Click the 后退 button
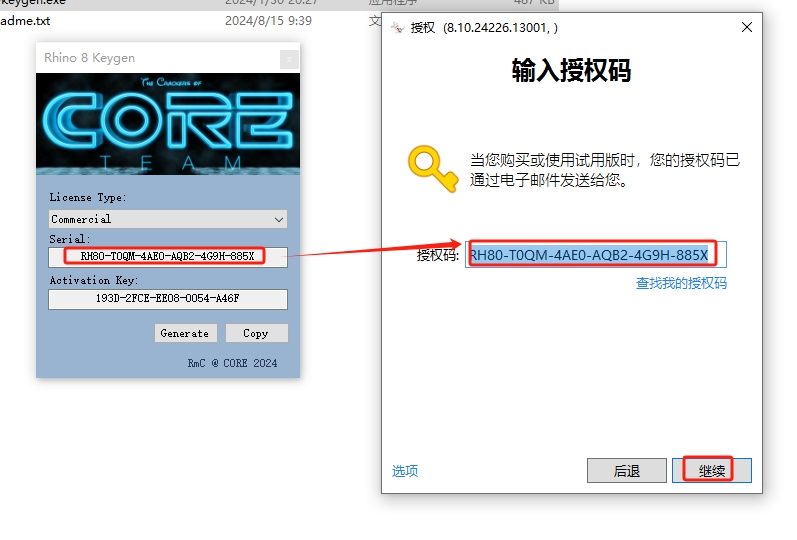Viewport: 797px width, 540px height. click(x=626, y=471)
